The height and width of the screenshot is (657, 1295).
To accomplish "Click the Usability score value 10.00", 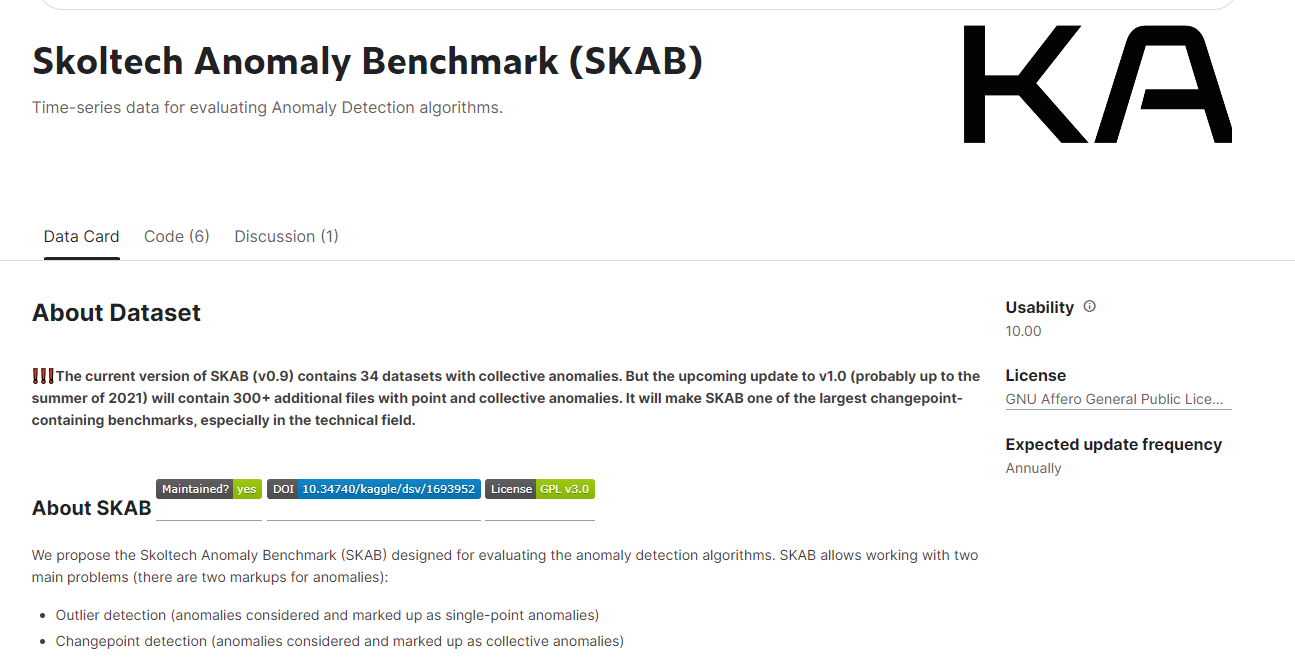I will tap(1023, 331).
